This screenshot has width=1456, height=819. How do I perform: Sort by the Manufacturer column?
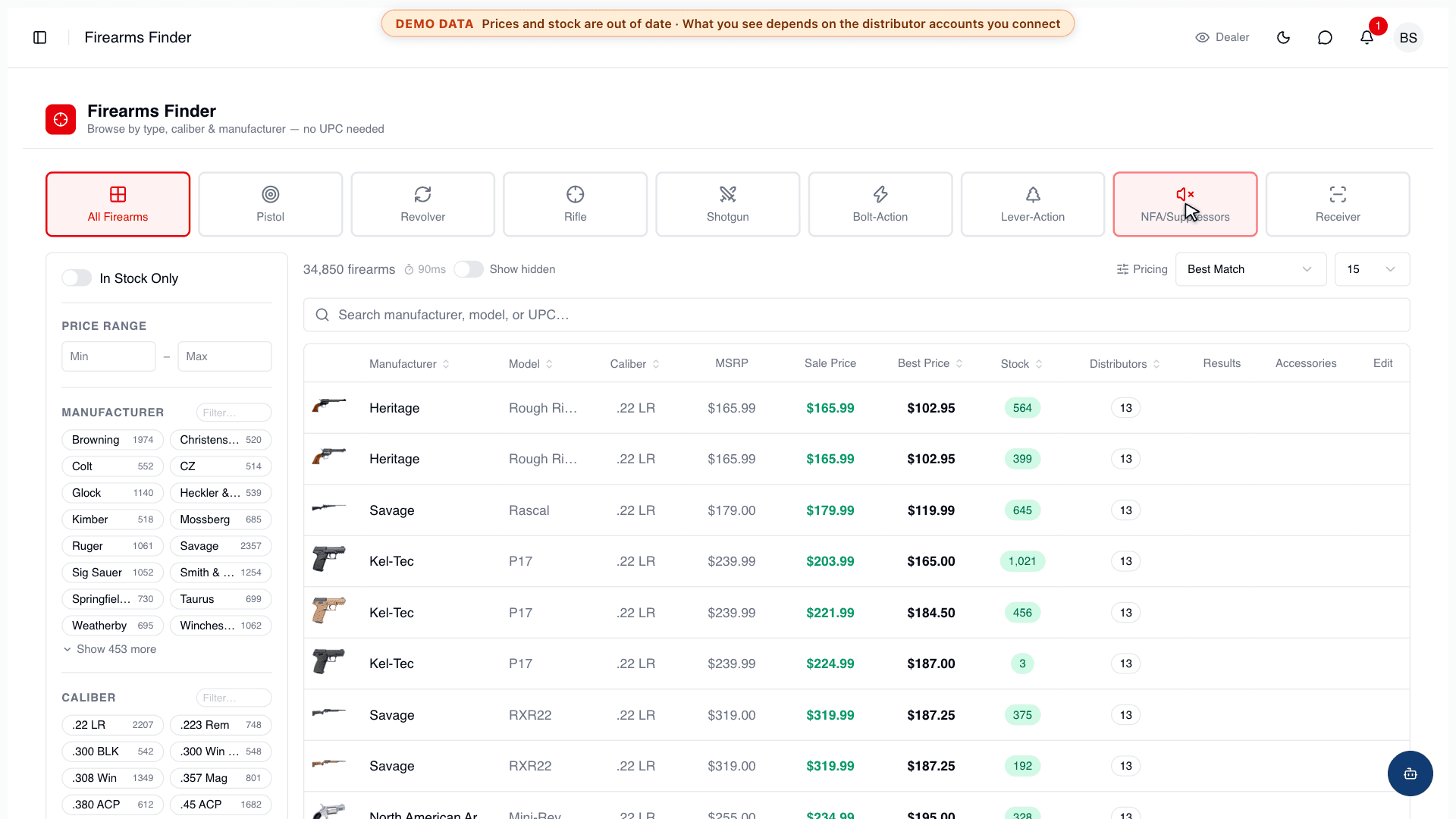click(x=409, y=364)
